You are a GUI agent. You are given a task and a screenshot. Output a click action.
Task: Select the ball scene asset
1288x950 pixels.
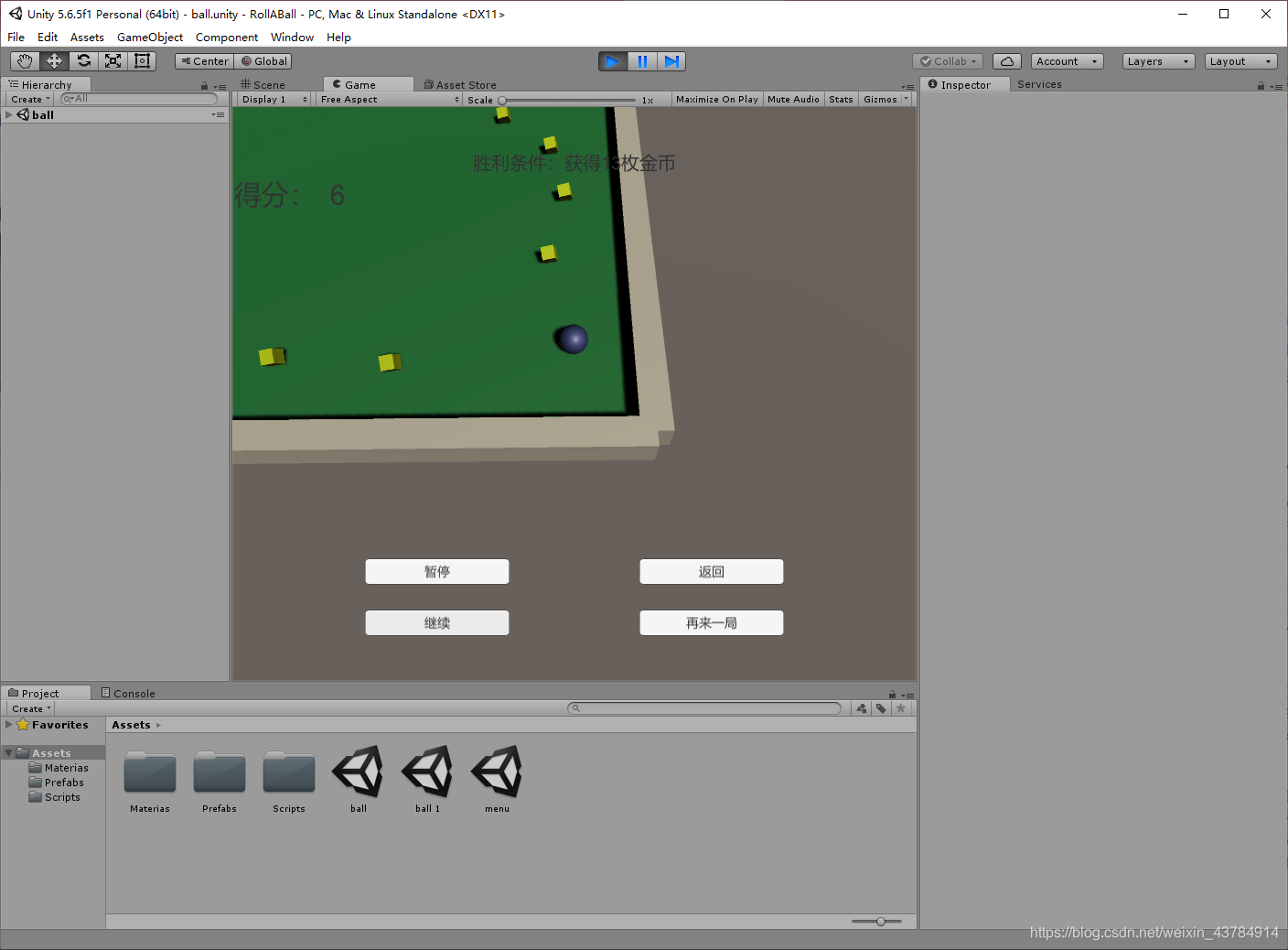[359, 772]
